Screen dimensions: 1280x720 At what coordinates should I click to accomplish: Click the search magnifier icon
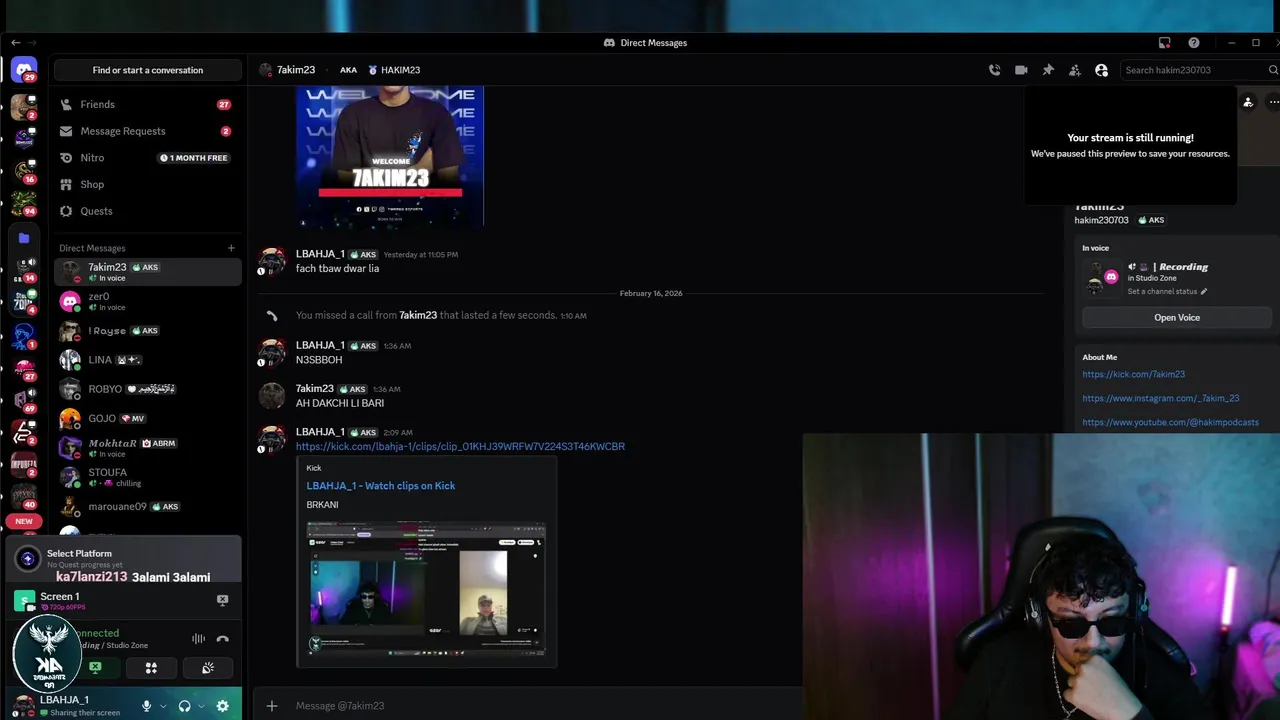[x=1273, y=70]
